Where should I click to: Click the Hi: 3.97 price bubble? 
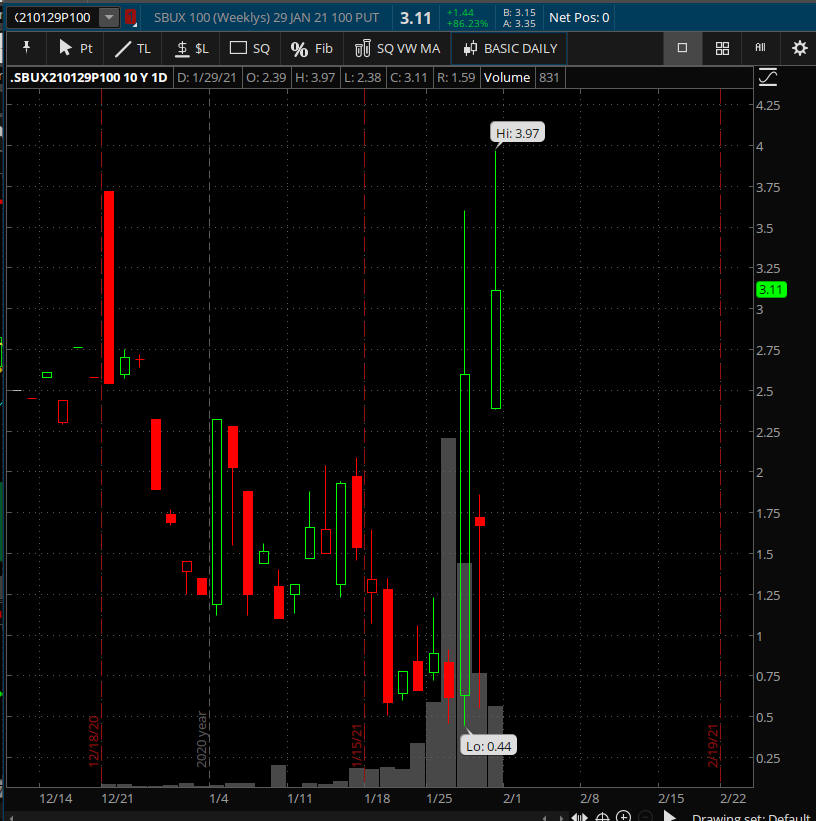tap(517, 133)
